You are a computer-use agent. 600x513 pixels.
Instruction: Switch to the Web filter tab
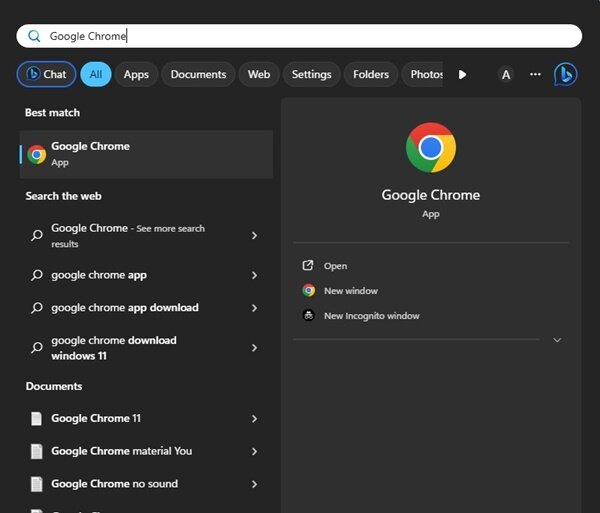click(x=259, y=74)
